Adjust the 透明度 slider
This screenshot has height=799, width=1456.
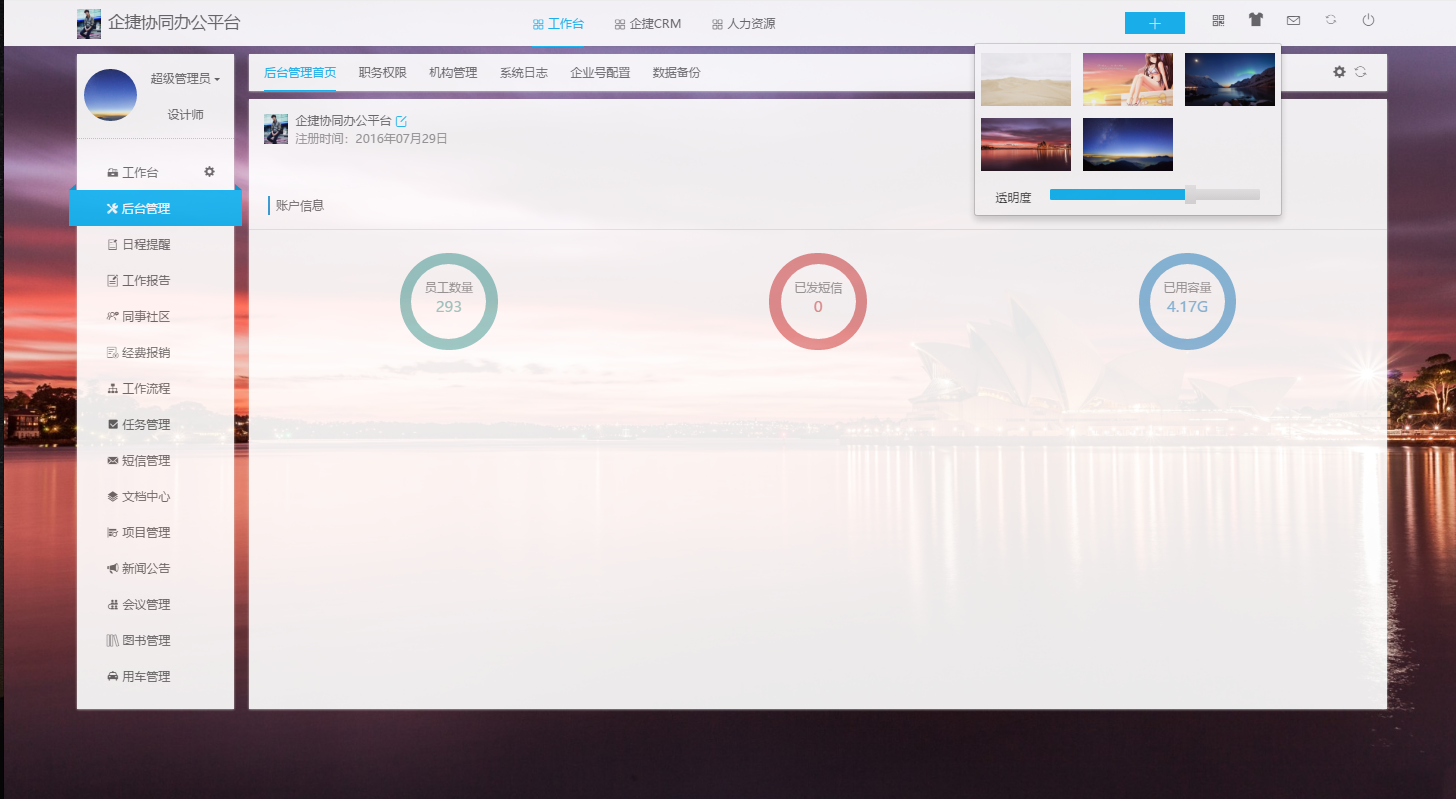(x=1190, y=195)
